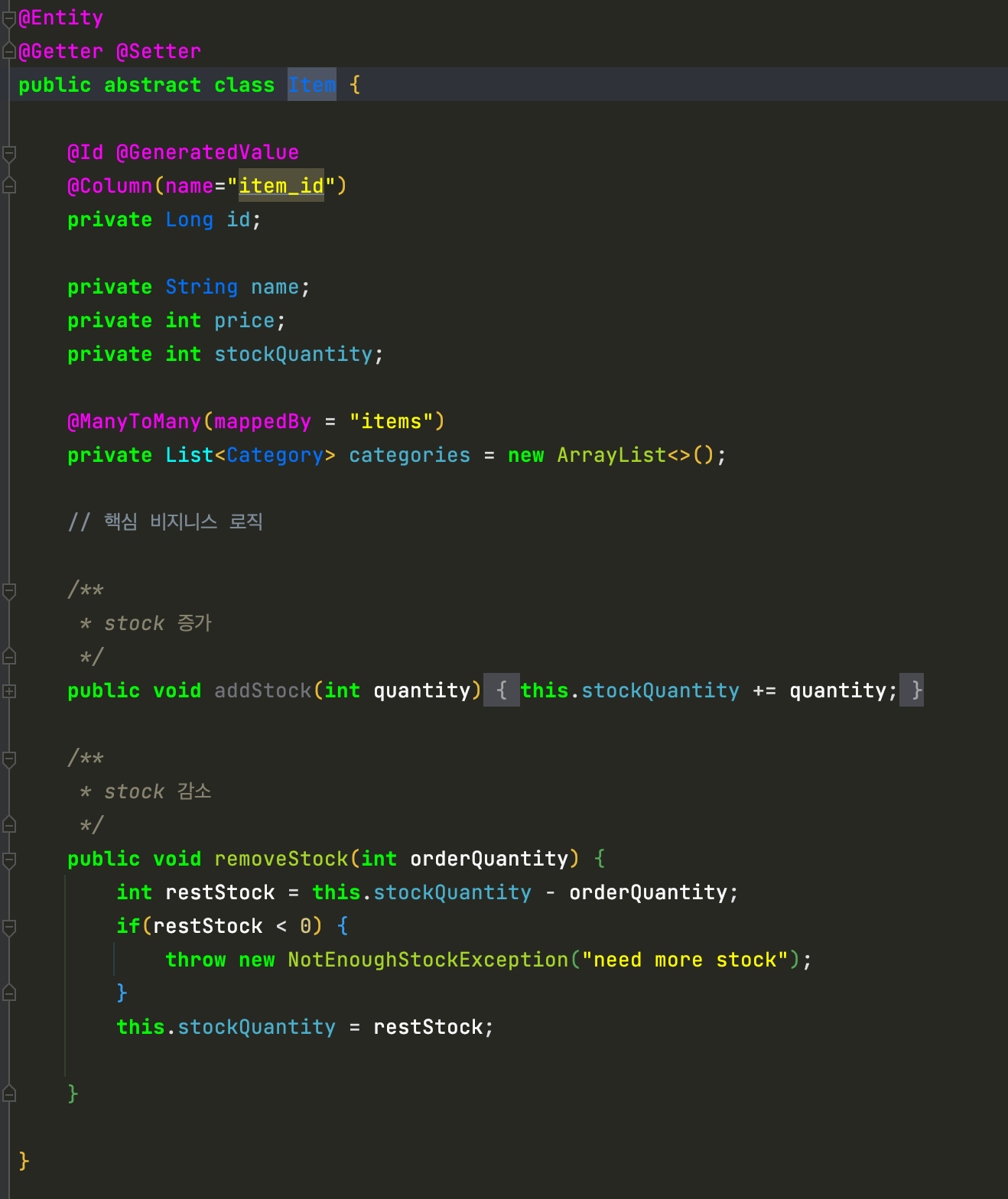Select the highlighted class name Item
Viewport: 1008px width, 1199px height.
312,85
